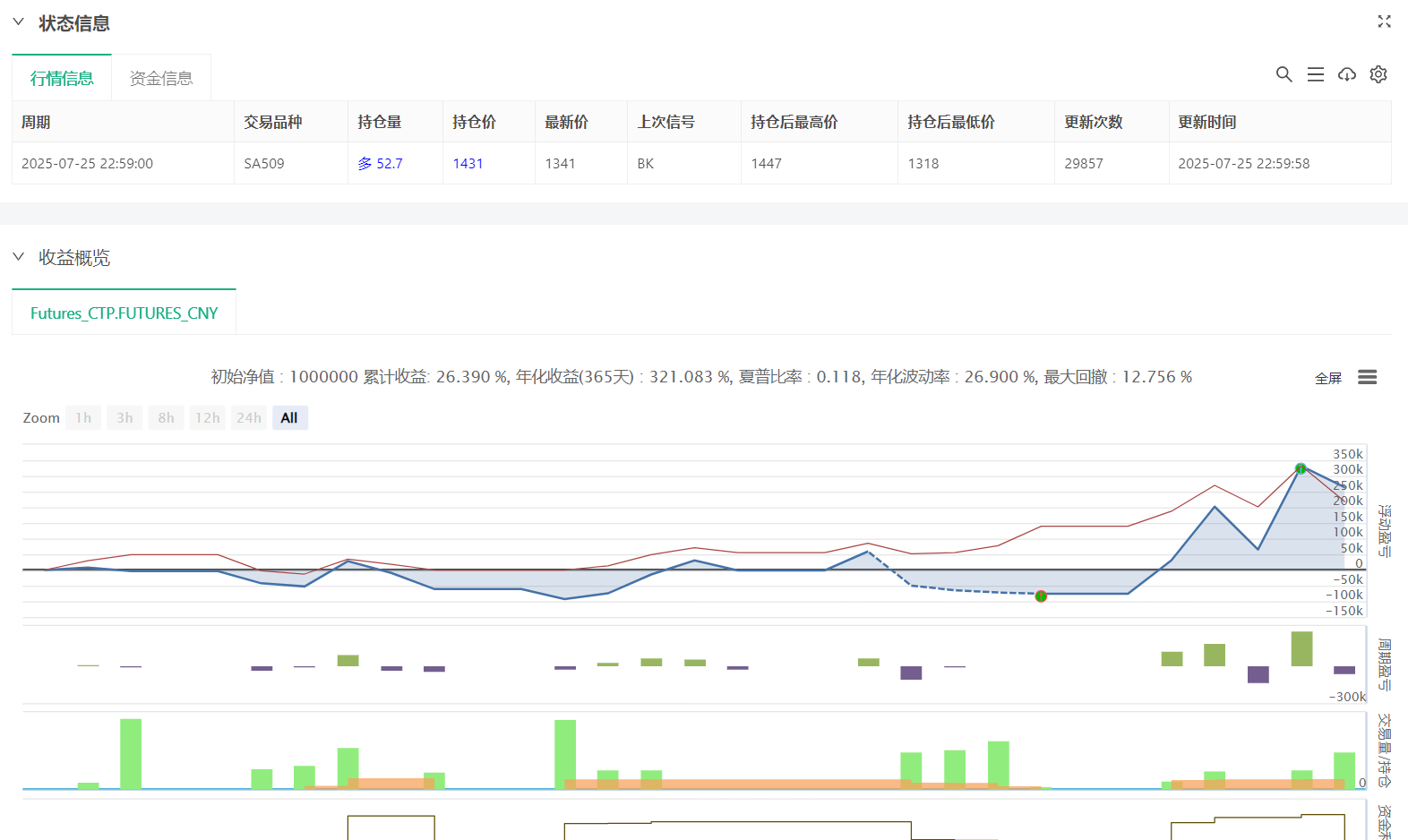Open table settings gear icon
1408x840 pixels.
pyautogui.click(x=1378, y=74)
